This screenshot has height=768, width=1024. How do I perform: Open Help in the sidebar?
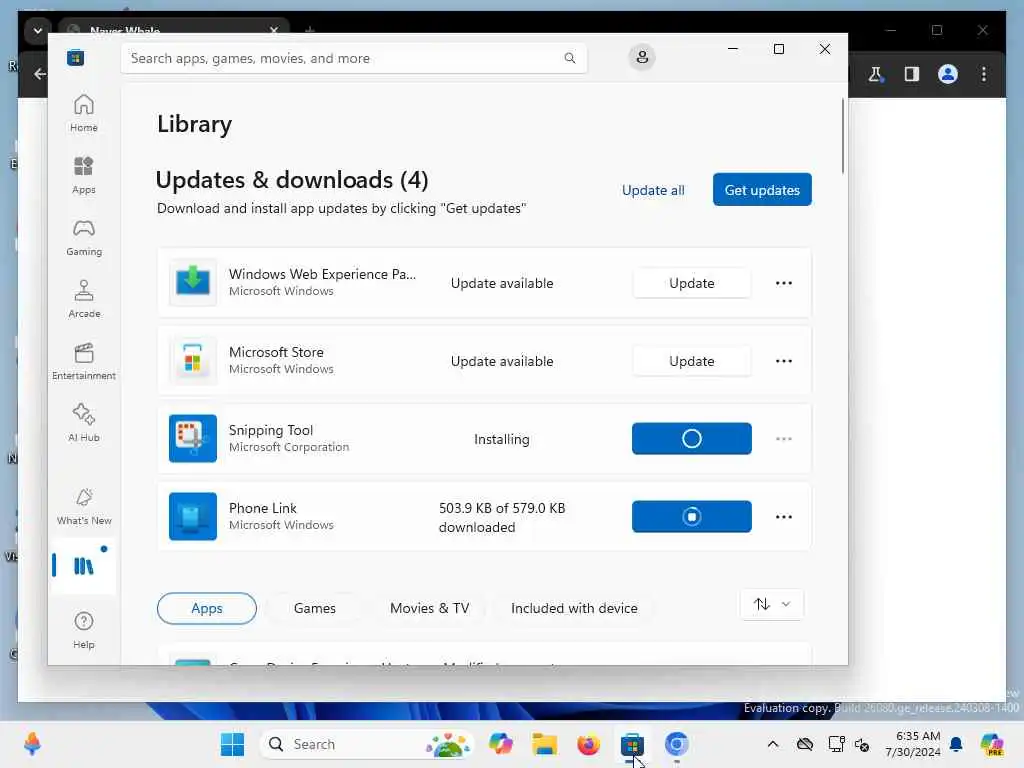(84, 630)
